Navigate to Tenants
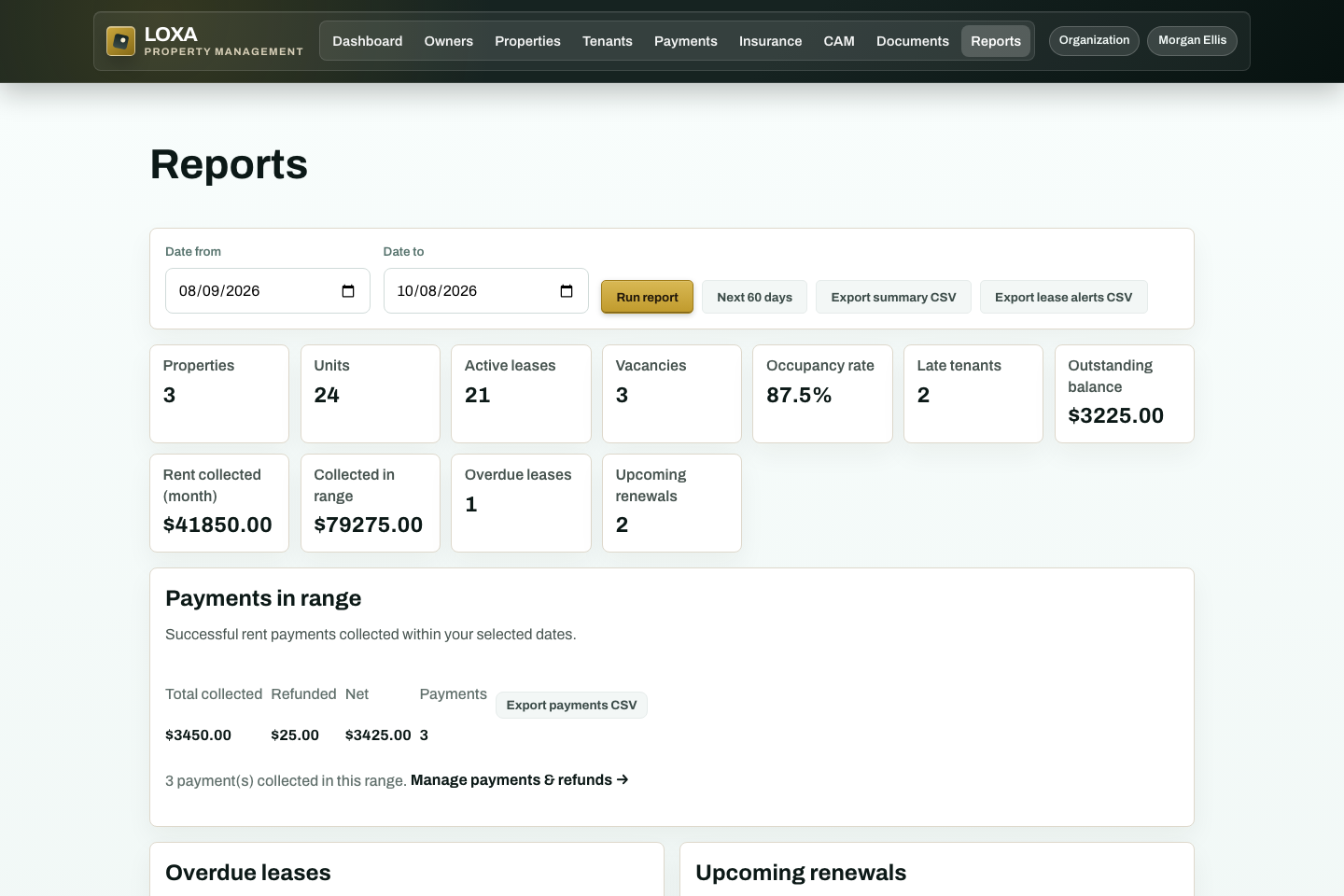1344x896 pixels. (608, 41)
